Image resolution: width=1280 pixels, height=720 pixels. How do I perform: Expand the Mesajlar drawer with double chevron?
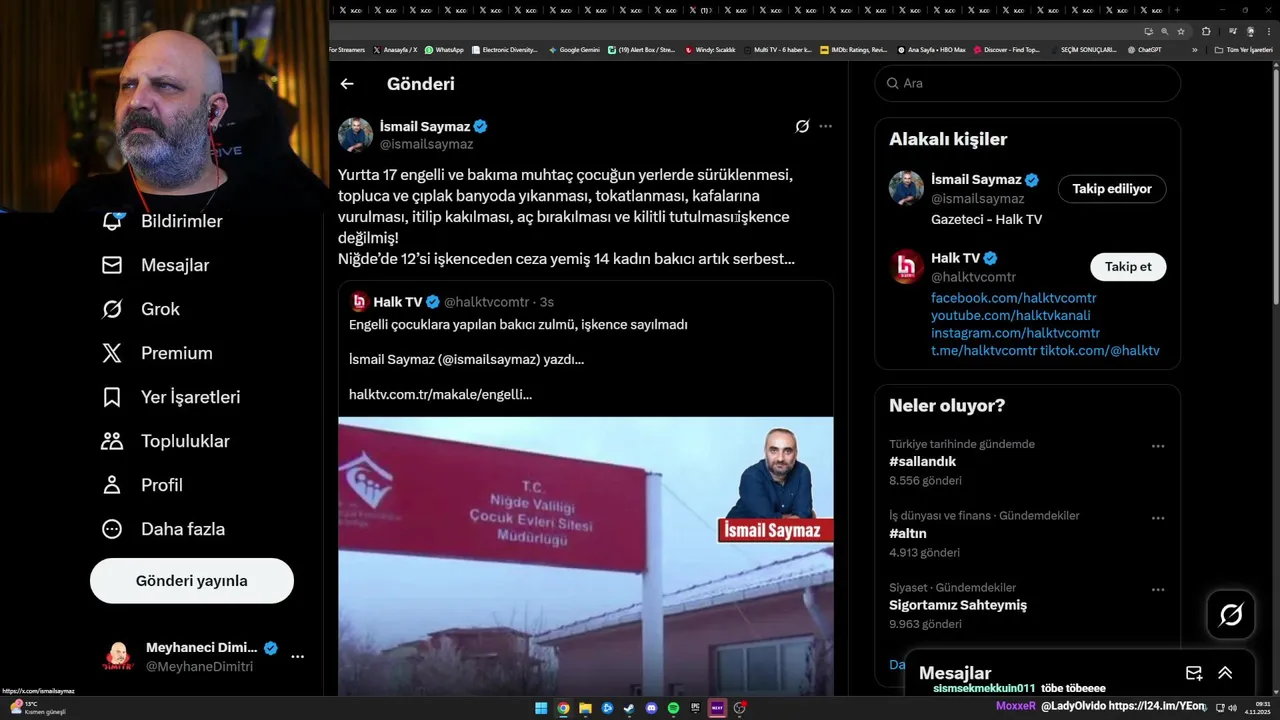[1225, 673]
